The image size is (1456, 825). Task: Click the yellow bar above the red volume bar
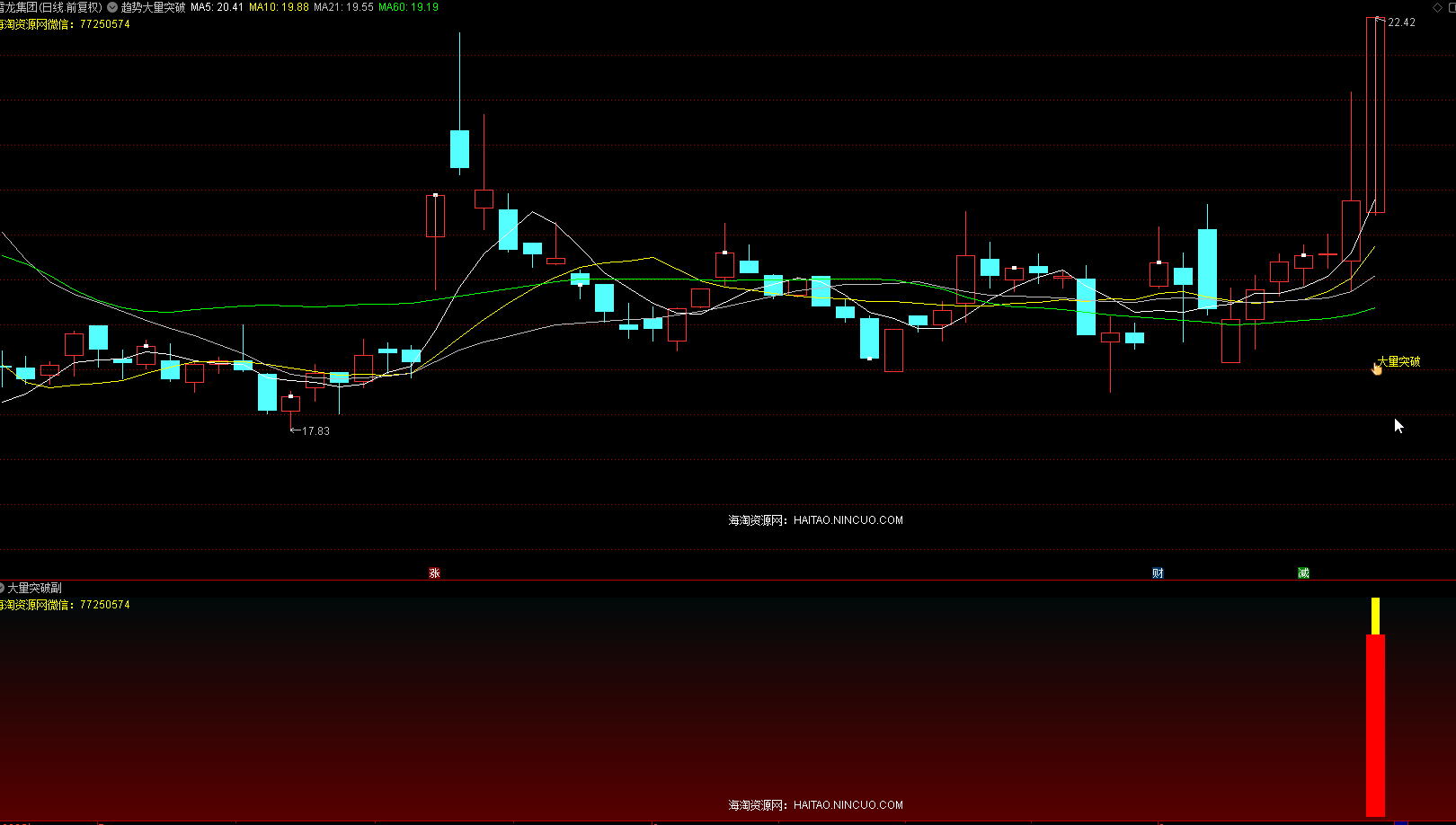pyautogui.click(x=1375, y=616)
